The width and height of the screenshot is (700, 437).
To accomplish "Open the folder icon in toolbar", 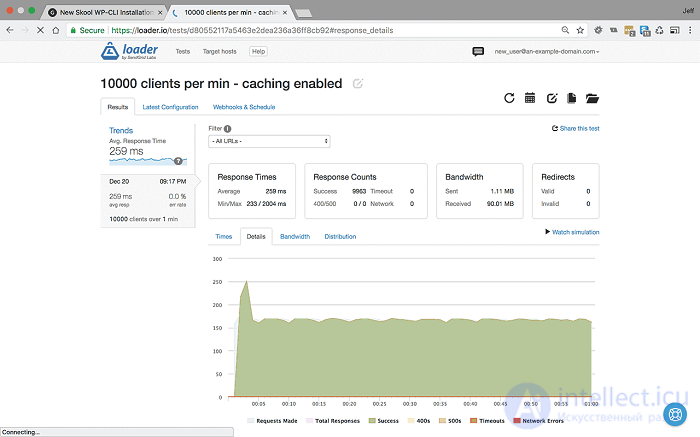I will point(592,98).
